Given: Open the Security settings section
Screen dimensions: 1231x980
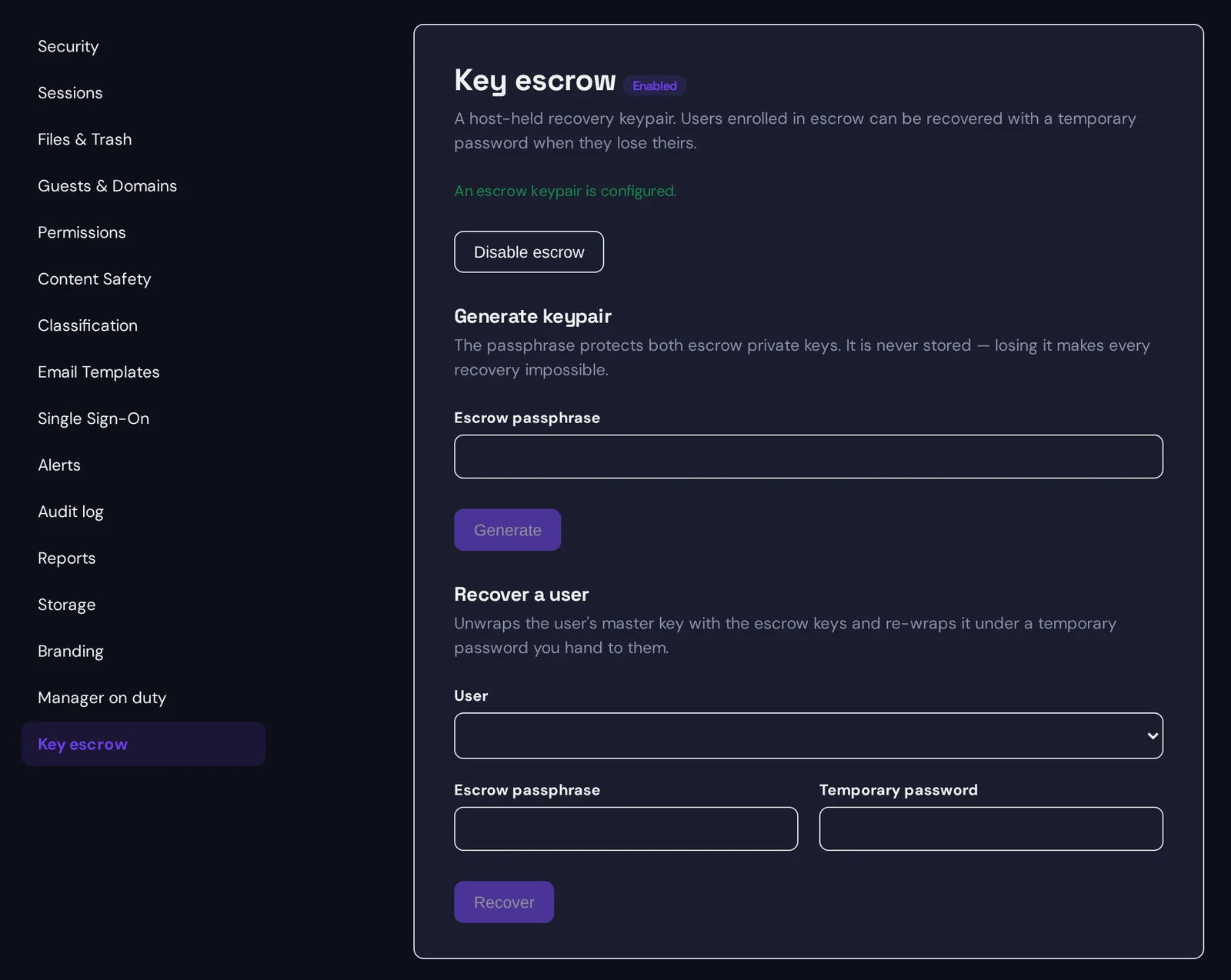Looking at the screenshot, I should (x=144, y=46).
